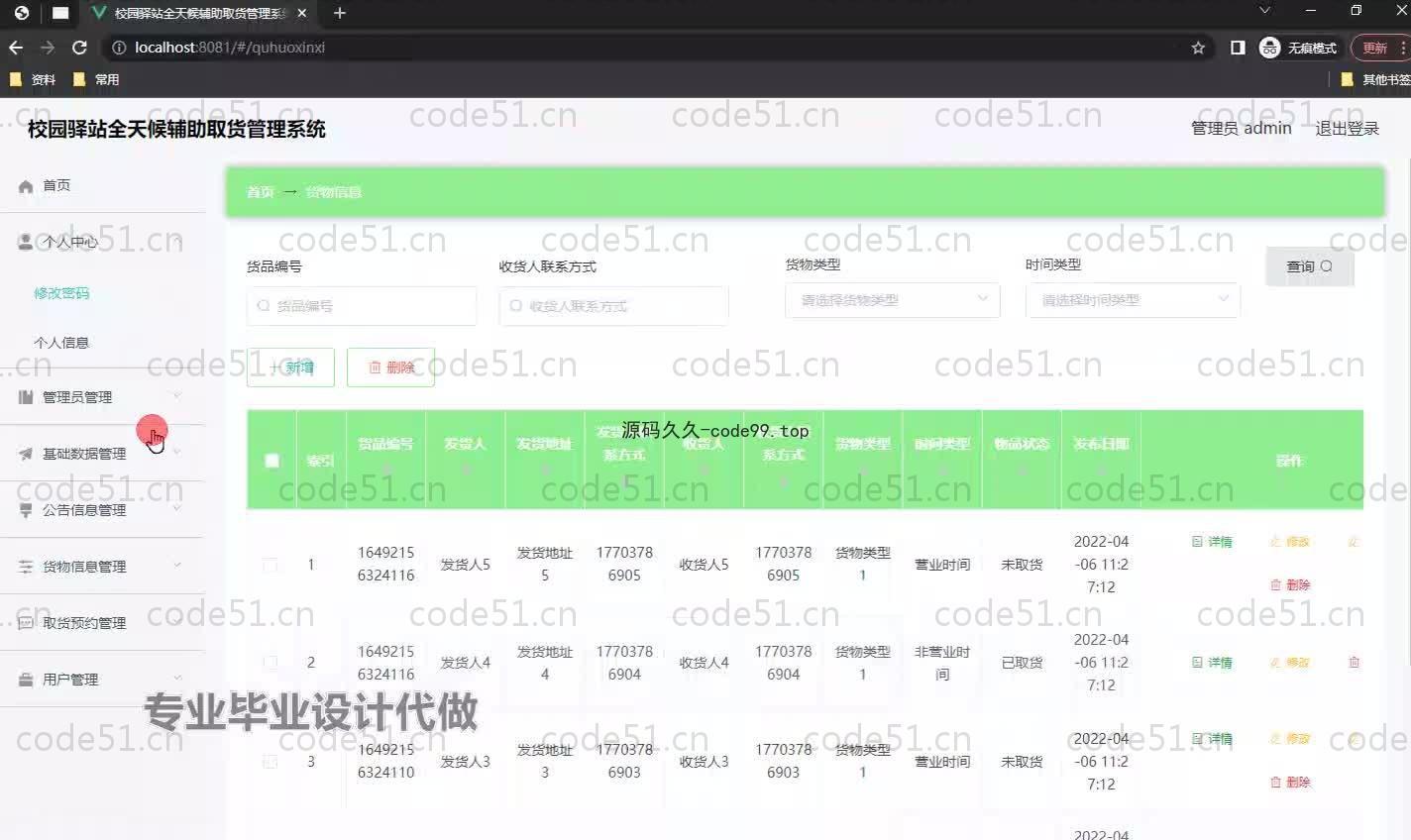Check the checkbox for row 1
The image size is (1411, 840).
click(270, 565)
